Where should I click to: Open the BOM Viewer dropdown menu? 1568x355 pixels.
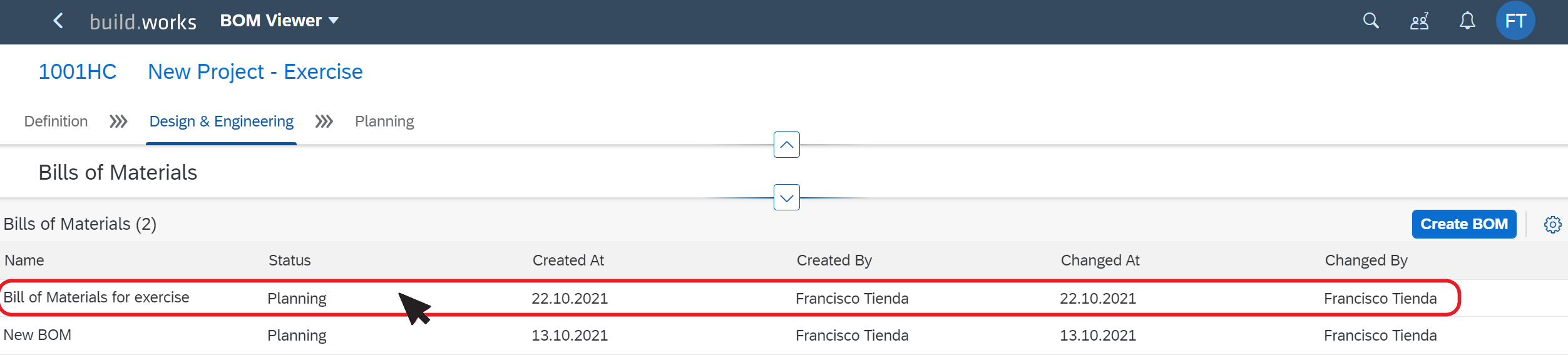[279, 21]
